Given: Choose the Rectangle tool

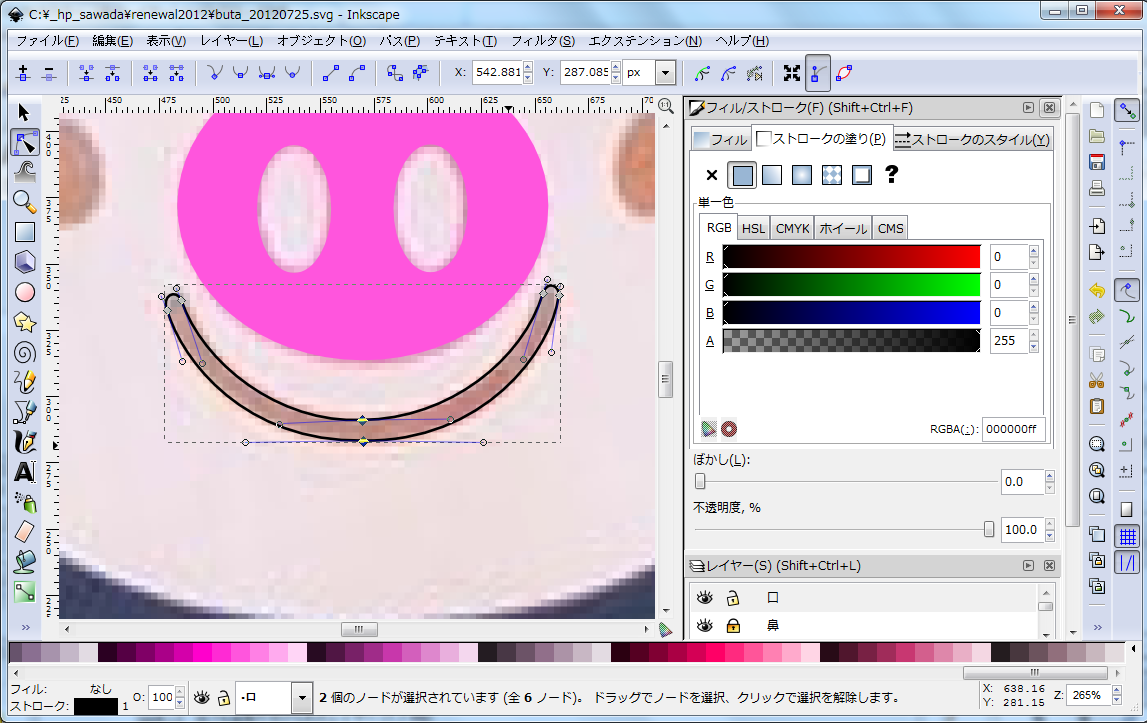Looking at the screenshot, I should pos(24,232).
